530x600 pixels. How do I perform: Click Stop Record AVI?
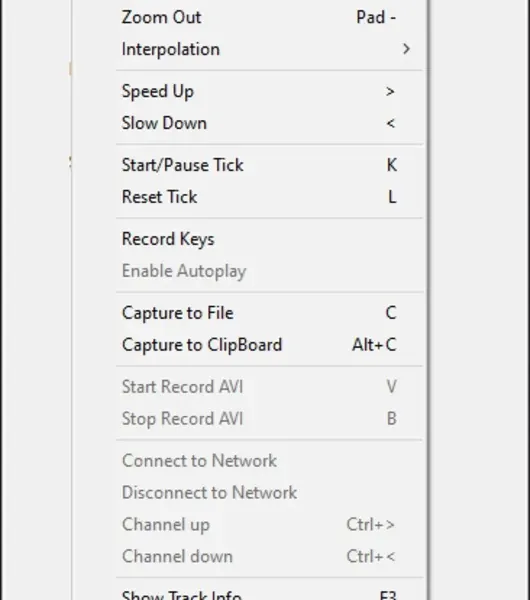coord(269,419)
